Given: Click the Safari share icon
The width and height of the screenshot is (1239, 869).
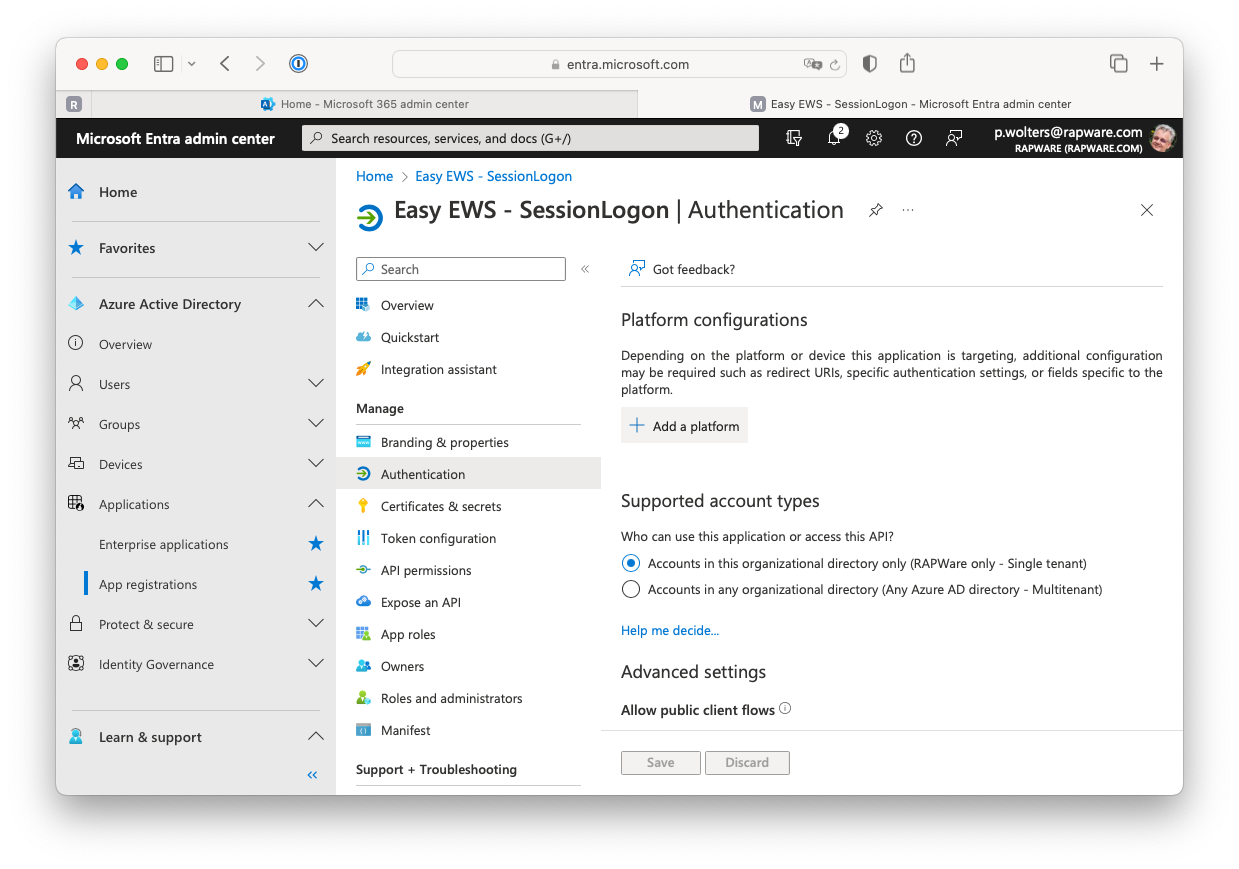Looking at the screenshot, I should pyautogui.click(x=907, y=63).
